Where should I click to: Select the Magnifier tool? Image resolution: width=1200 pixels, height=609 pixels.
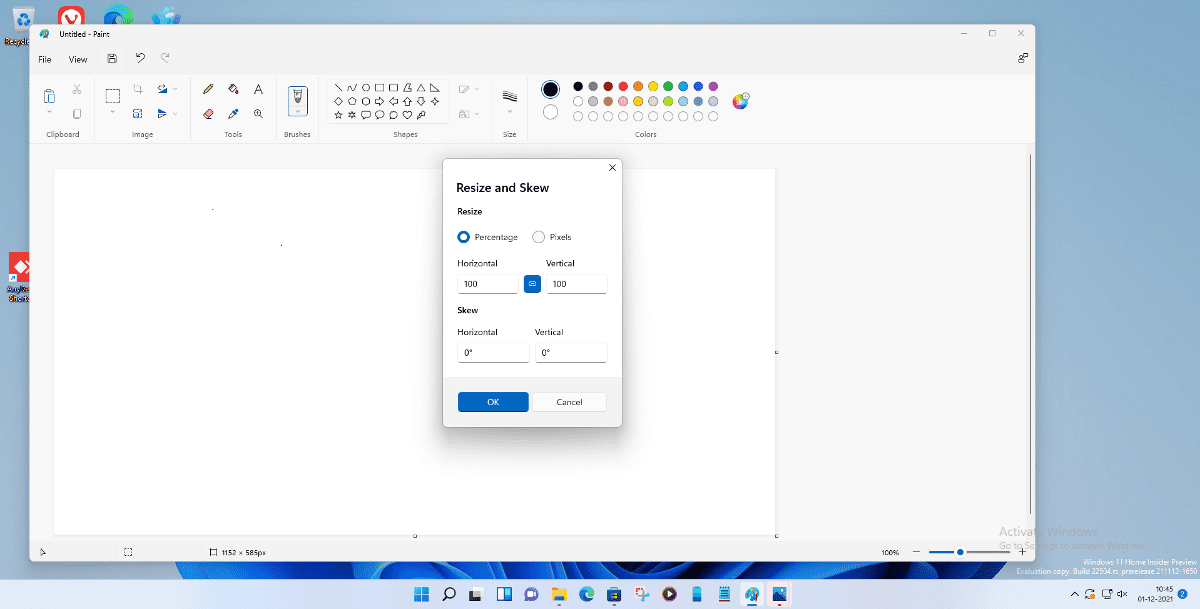click(258, 114)
